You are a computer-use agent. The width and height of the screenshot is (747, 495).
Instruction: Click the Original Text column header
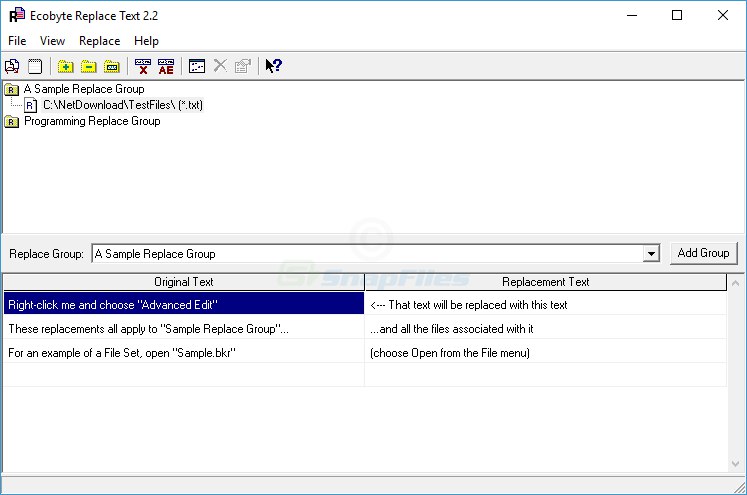pyautogui.click(x=184, y=282)
